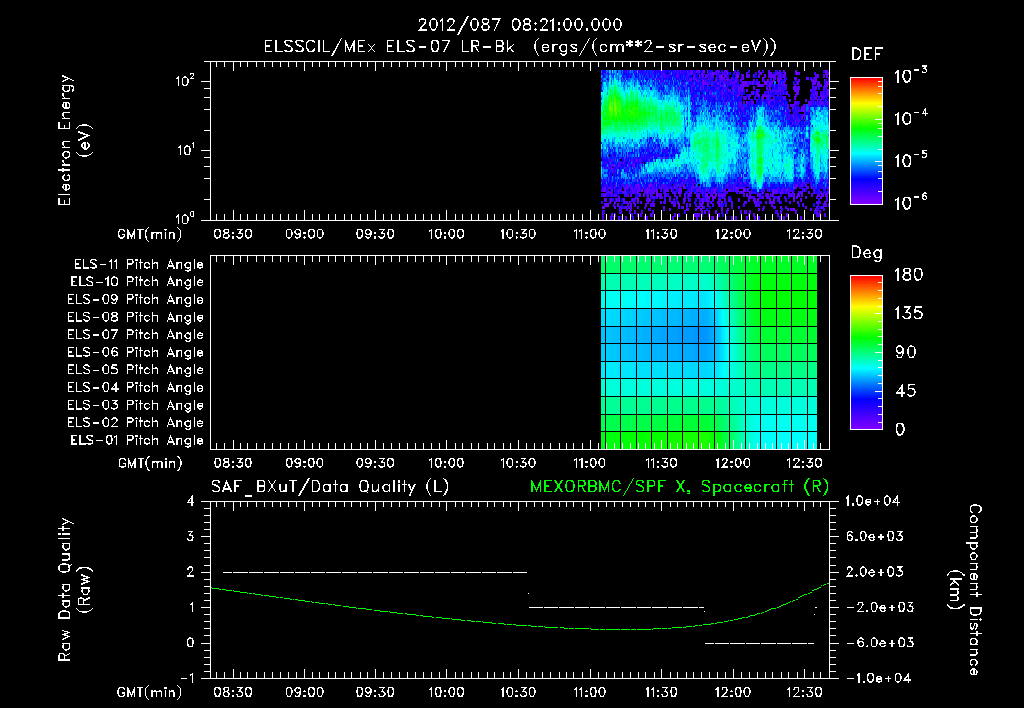
Task: Click the ELS-03 Pitch Angle label
Action: point(136,405)
